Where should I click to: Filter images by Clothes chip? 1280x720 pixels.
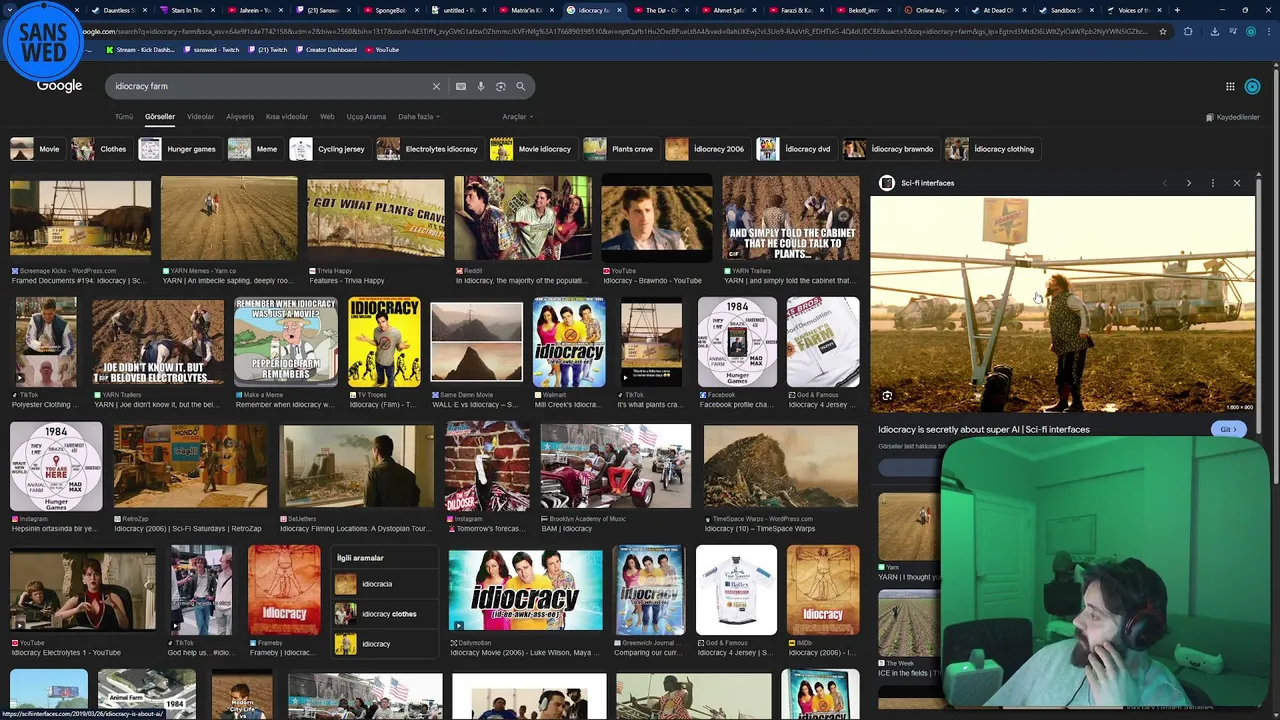coord(100,149)
